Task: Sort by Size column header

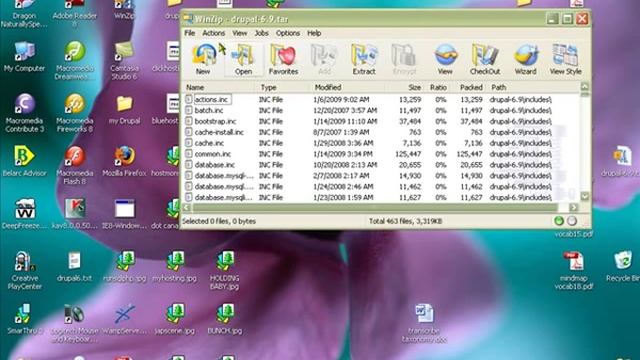Action: (404, 87)
